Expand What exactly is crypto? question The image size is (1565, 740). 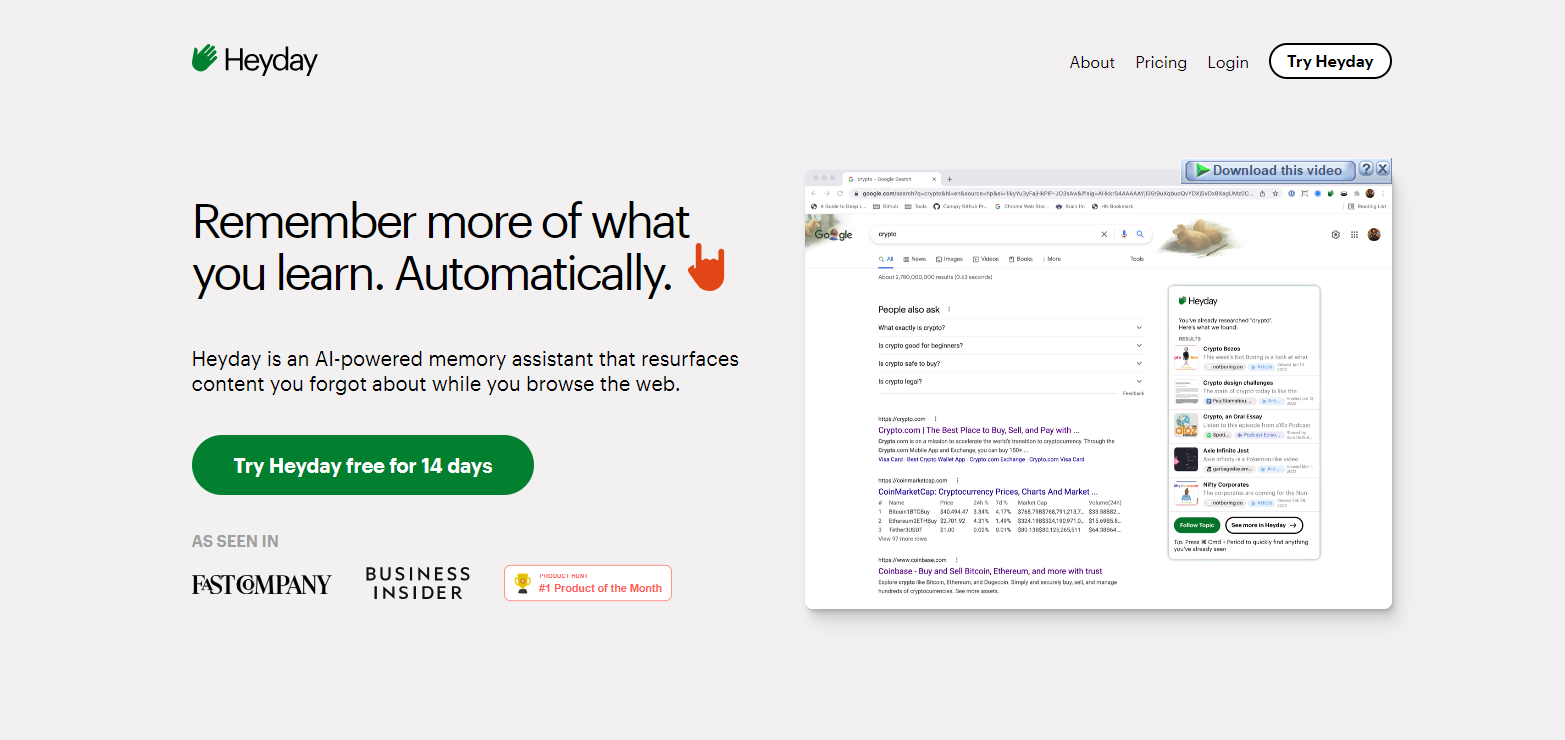click(1010, 328)
